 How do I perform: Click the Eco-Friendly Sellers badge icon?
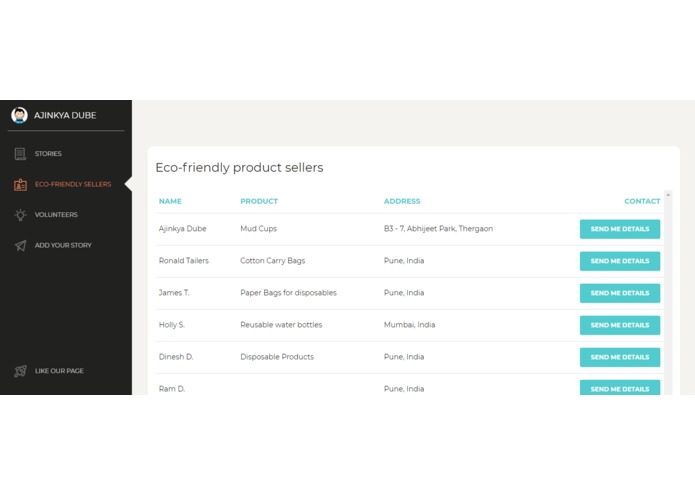pos(20,184)
